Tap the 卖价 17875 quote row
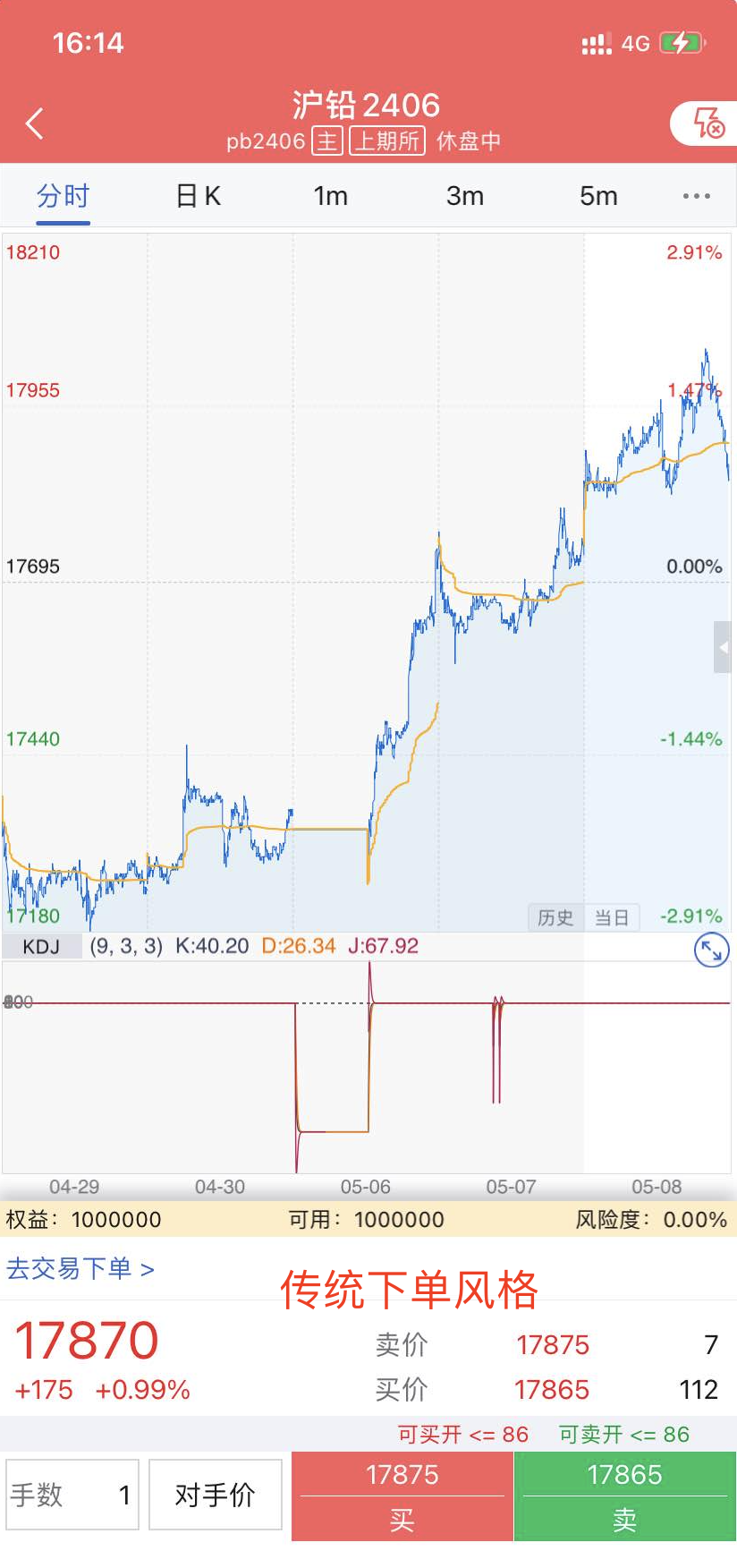This screenshot has height=1568, width=737. tap(546, 1344)
